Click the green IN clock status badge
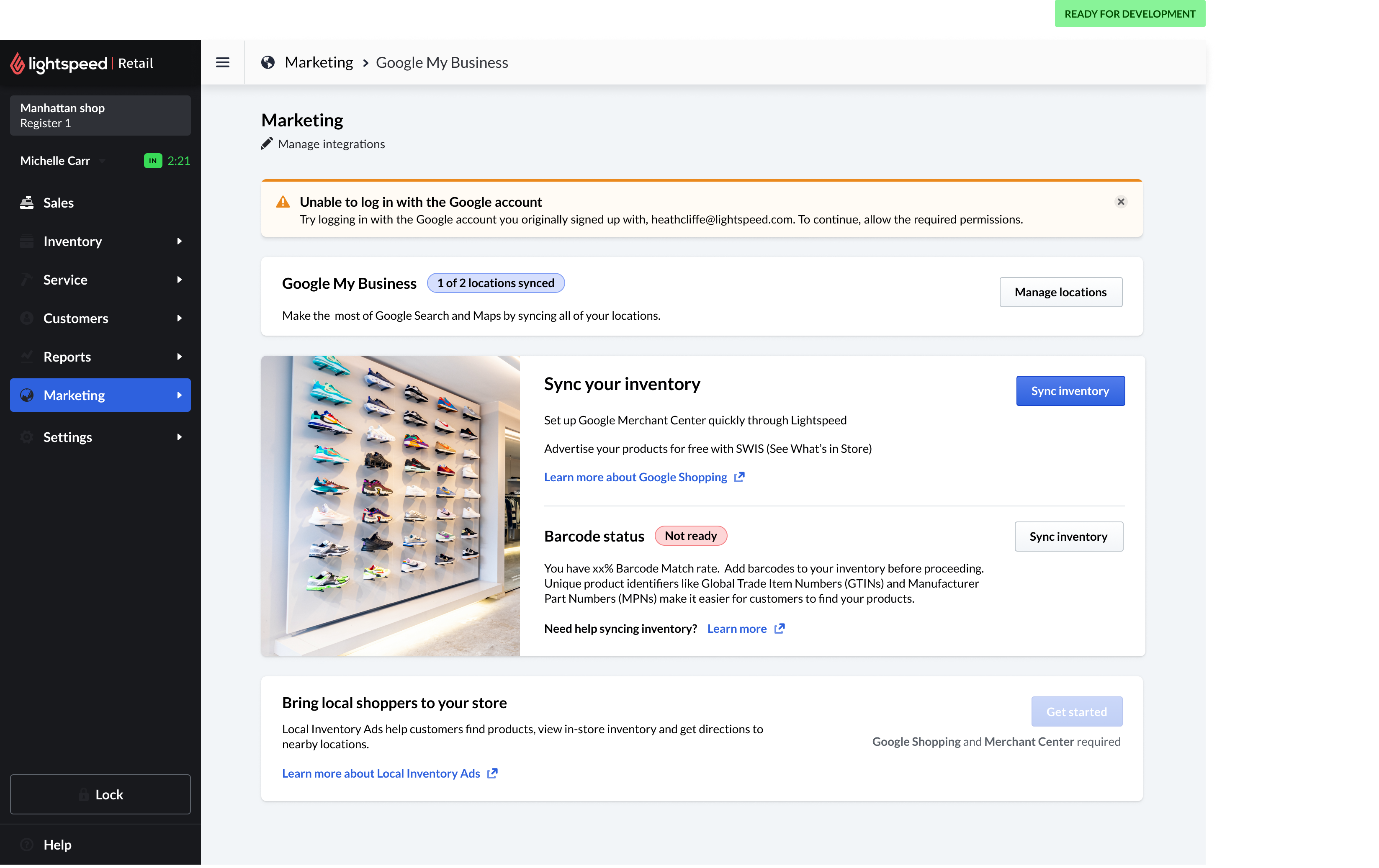The width and height of the screenshot is (1379, 868). click(x=153, y=161)
